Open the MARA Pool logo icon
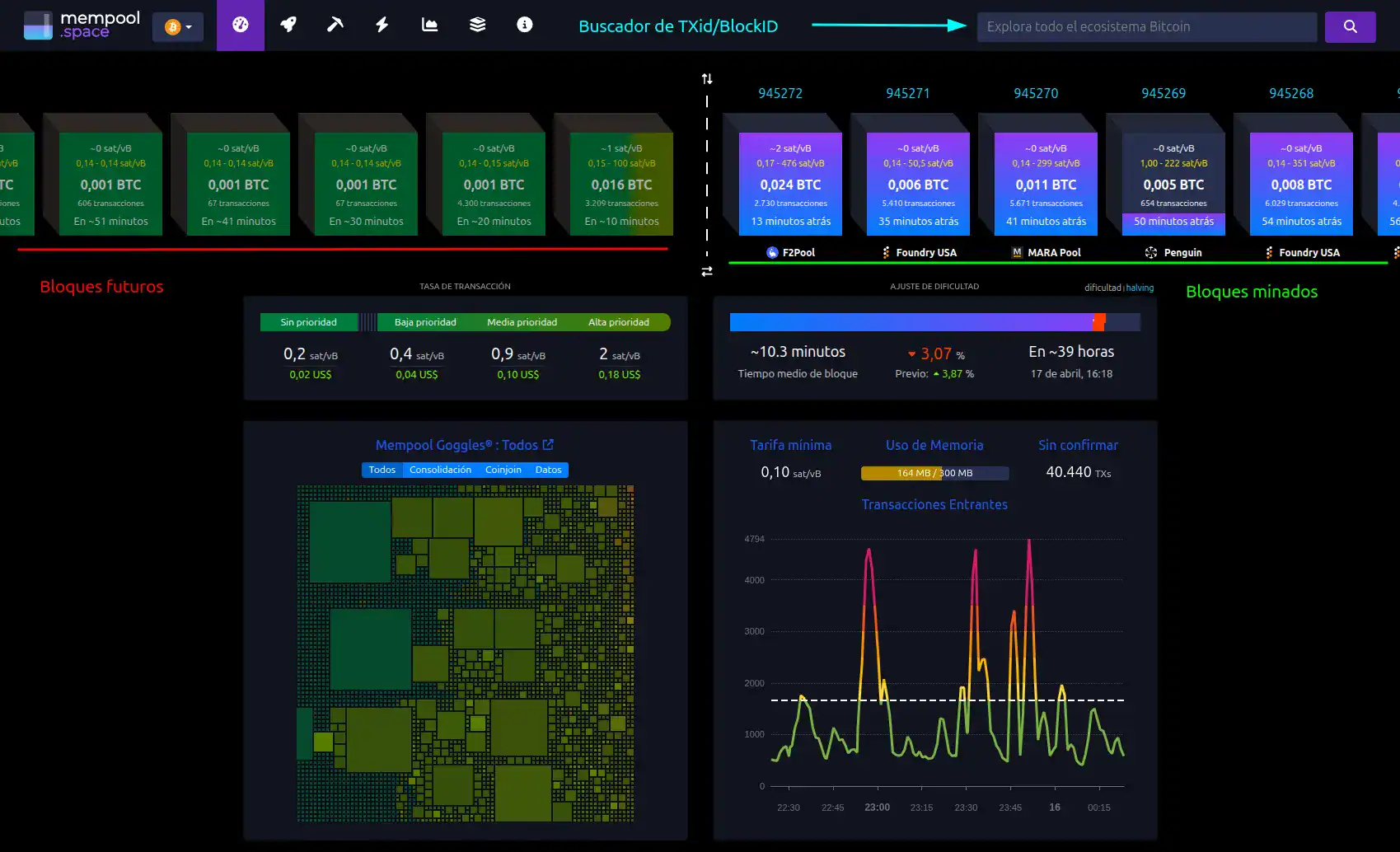The image size is (1400, 852). point(1017,252)
